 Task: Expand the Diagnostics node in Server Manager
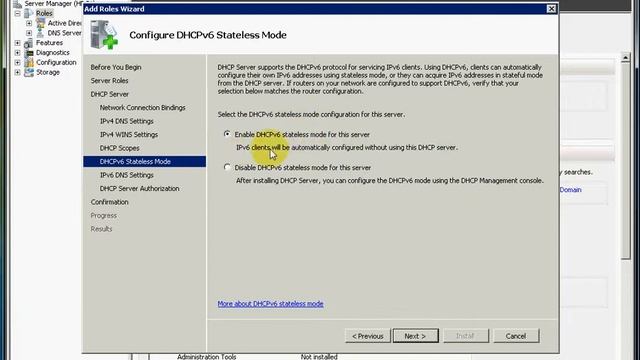[18, 52]
